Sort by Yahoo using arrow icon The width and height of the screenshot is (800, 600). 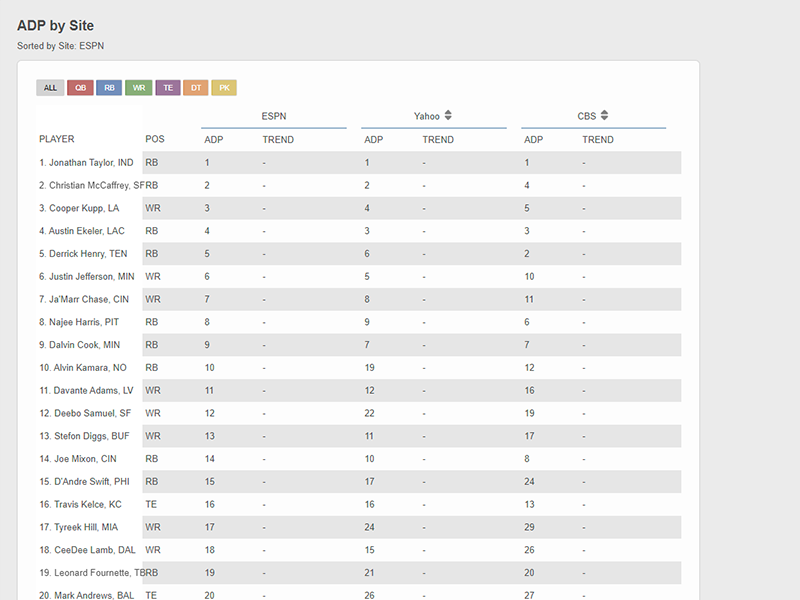tap(448, 115)
